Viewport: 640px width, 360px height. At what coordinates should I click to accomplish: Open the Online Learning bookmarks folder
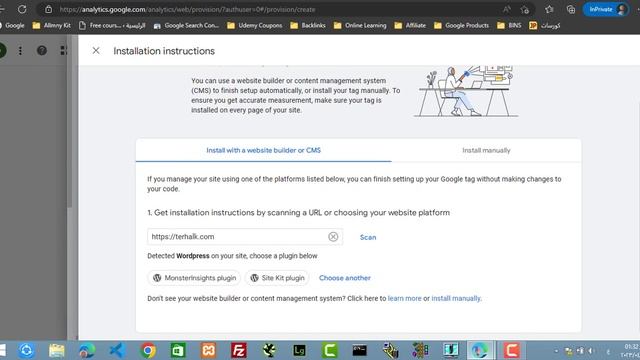pos(360,25)
